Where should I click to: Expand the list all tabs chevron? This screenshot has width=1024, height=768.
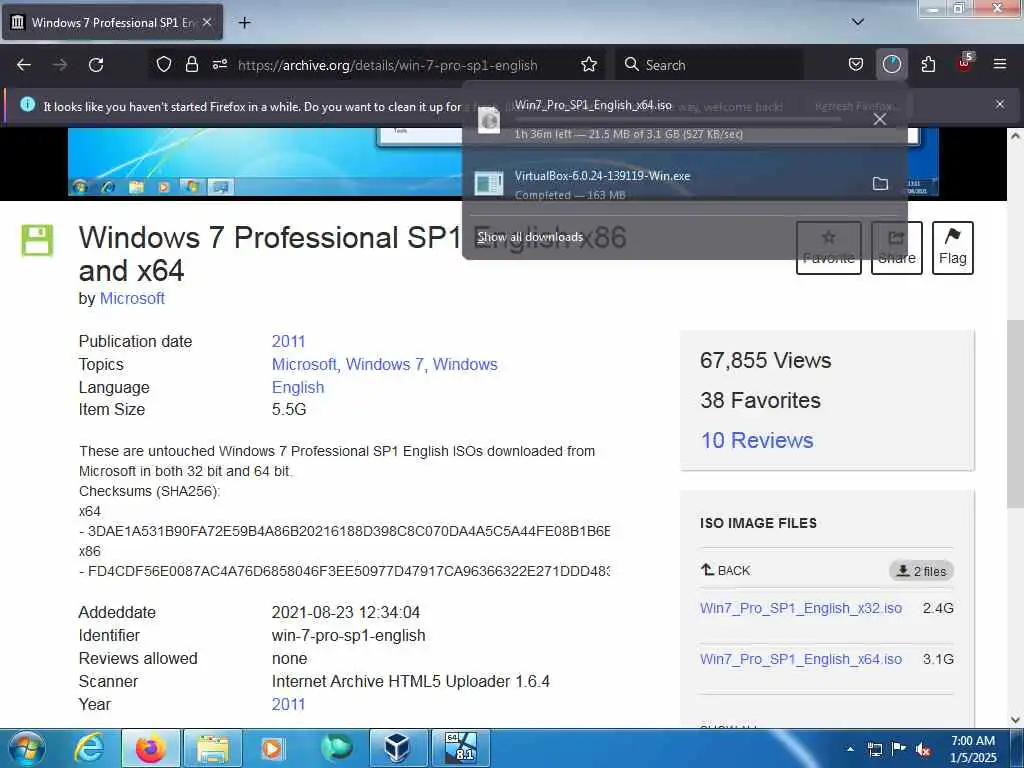pos(858,22)
